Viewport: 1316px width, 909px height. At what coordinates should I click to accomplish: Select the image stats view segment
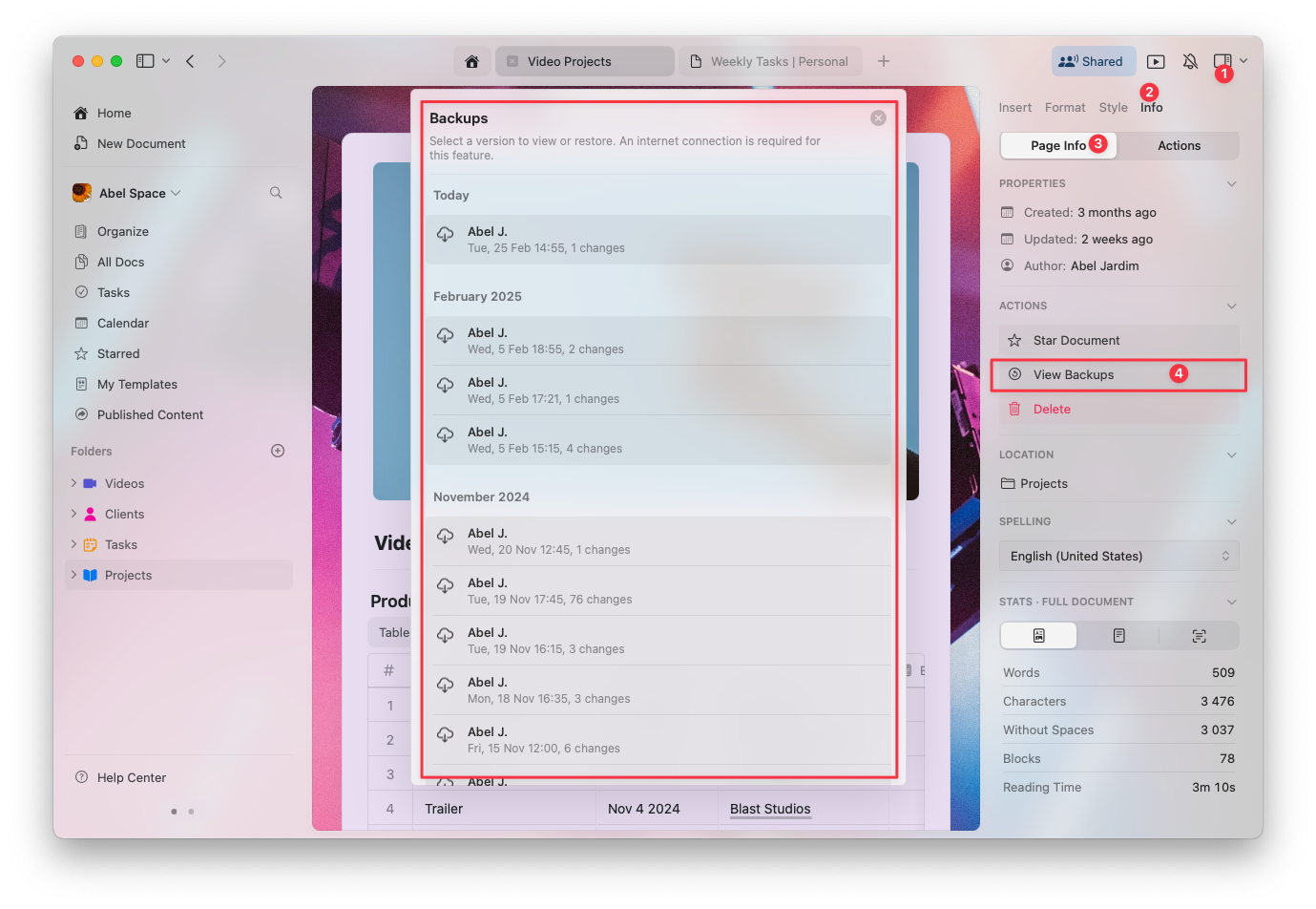[1038, 635]
